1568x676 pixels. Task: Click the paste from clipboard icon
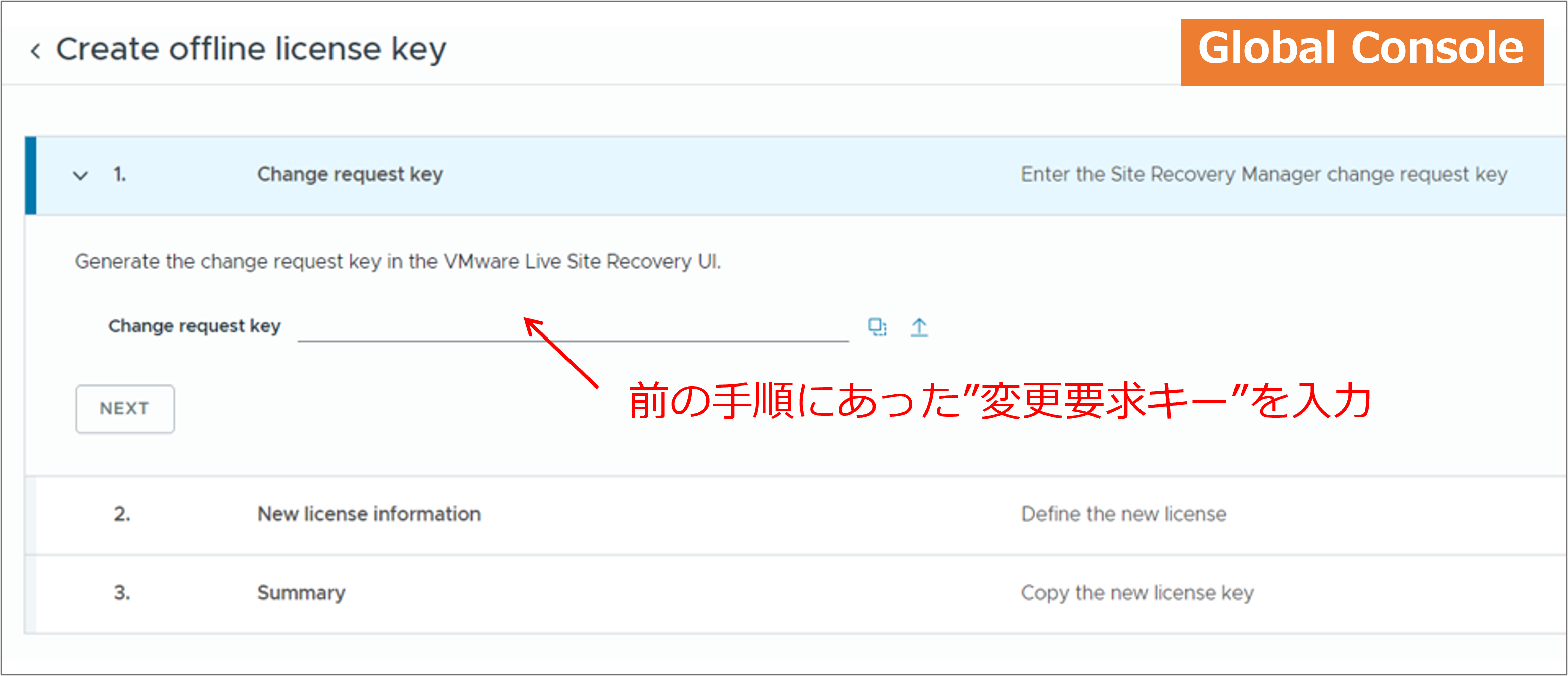click(x=877, y=327)
